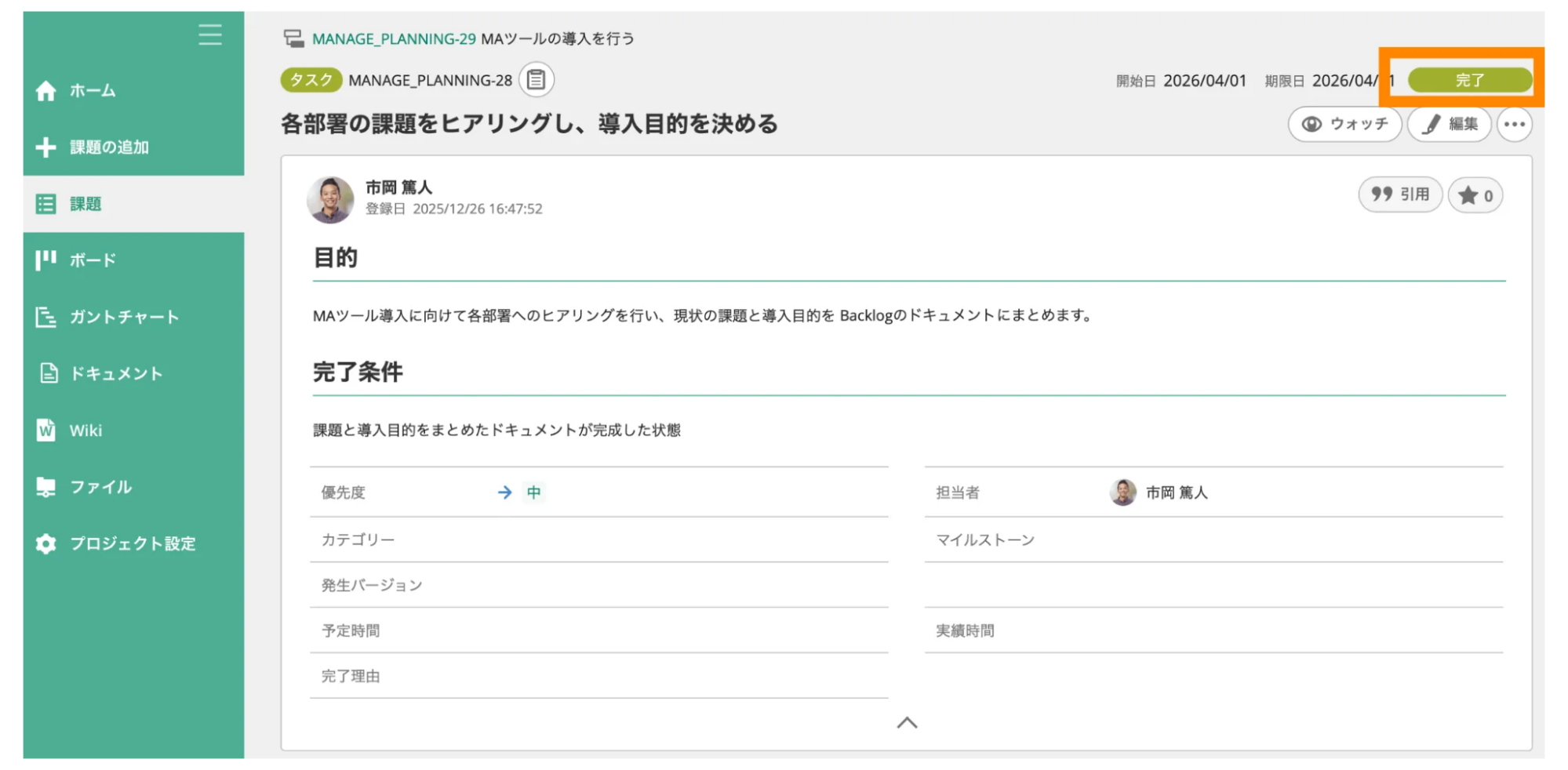Toggle the ウォッチ watch button
The width and height of the screenshot is (1568, 770).
coord(1345,124)
